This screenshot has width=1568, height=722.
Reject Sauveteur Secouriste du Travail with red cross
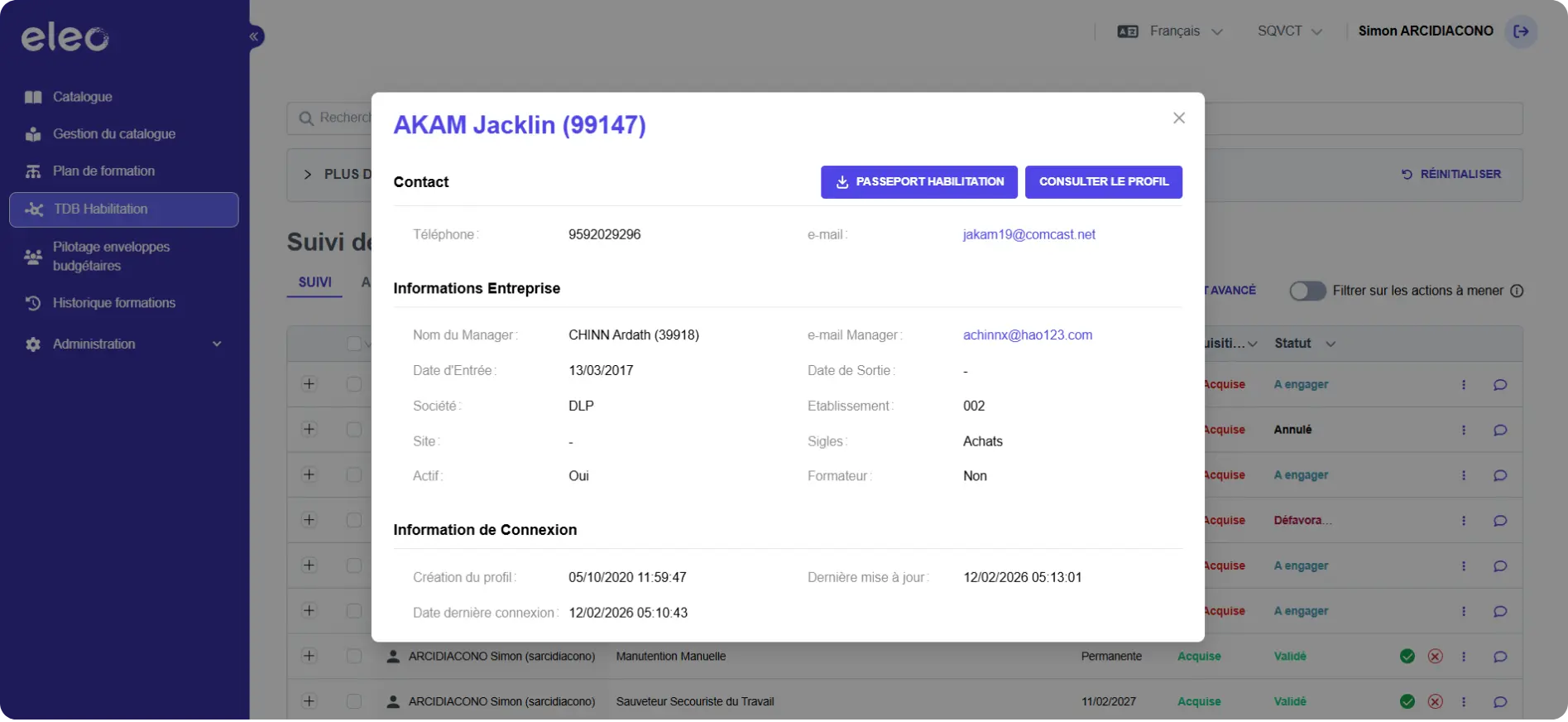pyautogui.click(x=1436, y=702)
